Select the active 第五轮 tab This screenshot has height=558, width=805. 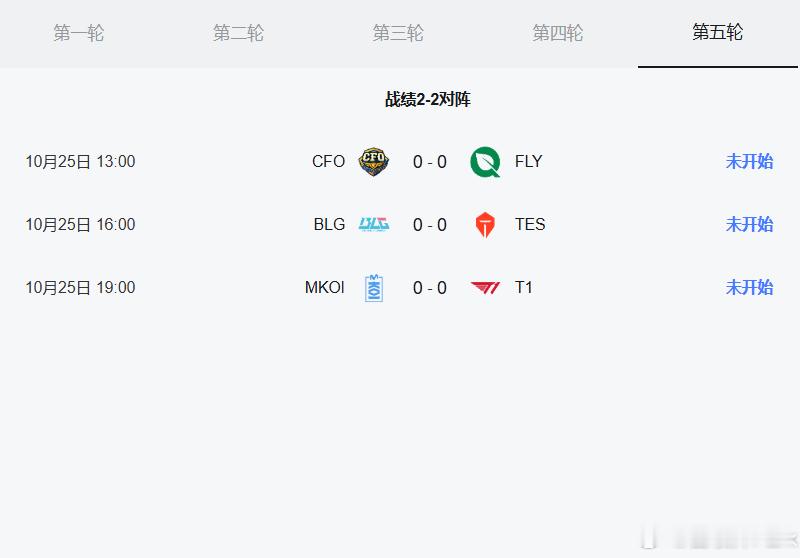[x=717, y=33]
